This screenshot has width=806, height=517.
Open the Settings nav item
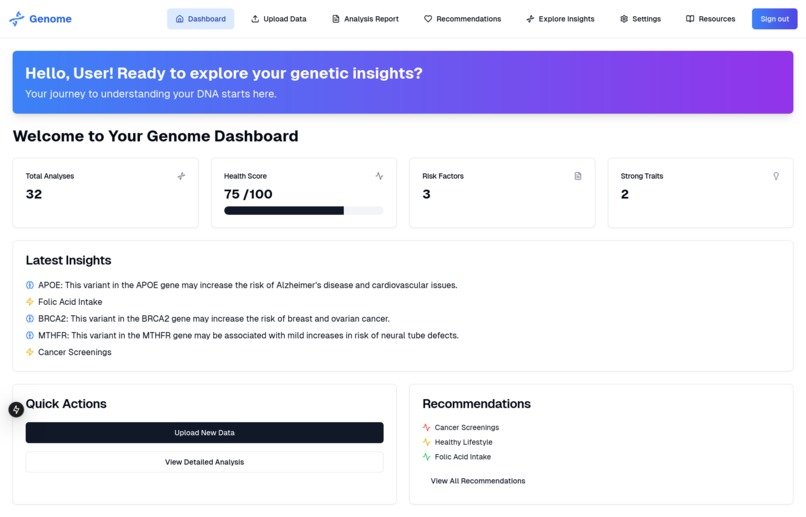coord(640,19)
